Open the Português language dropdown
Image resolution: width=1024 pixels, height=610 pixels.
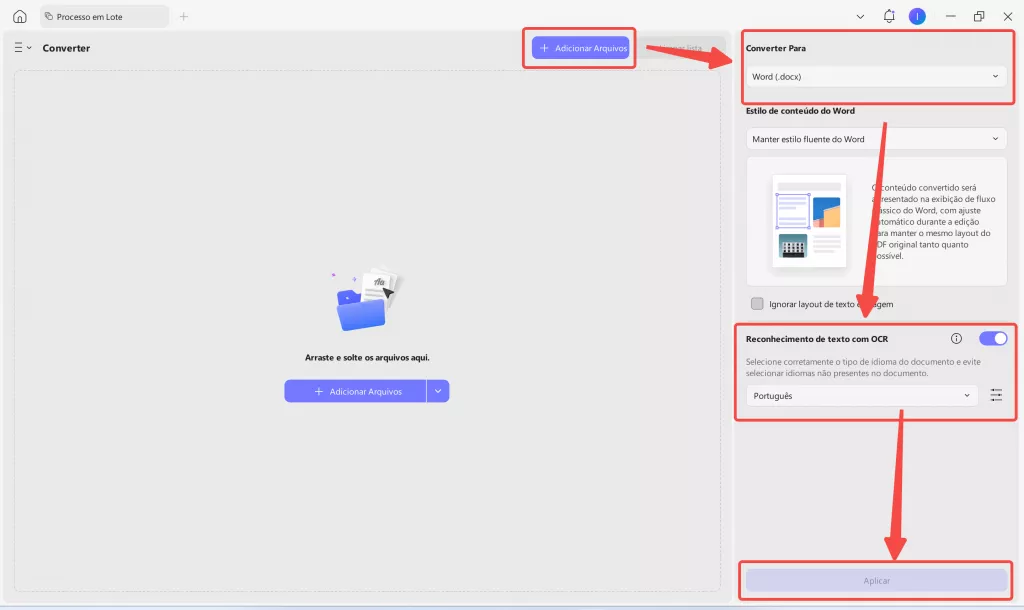[x=860, y=395]
